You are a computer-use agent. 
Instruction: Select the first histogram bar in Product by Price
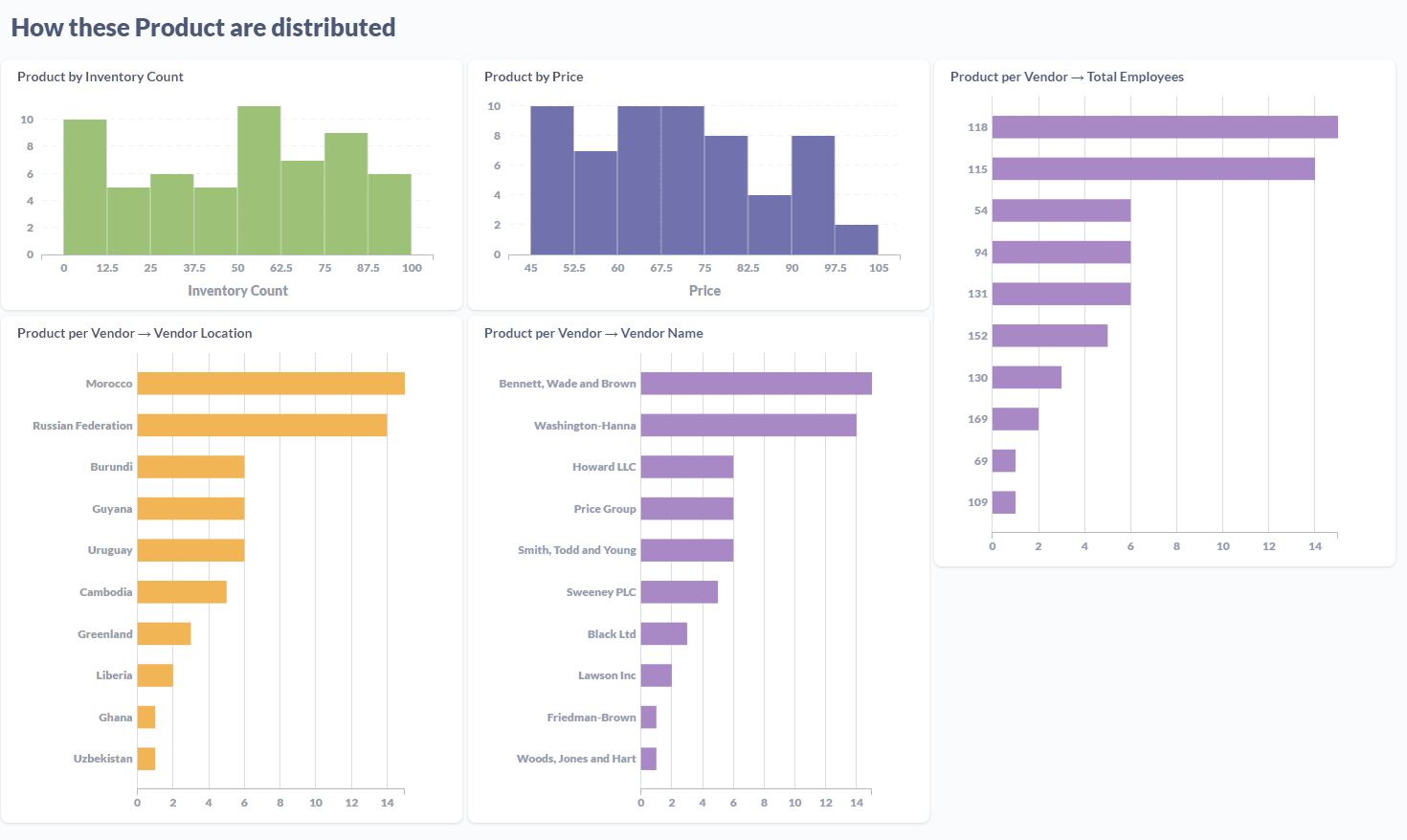pyautogui.click(x=551, y=177)
